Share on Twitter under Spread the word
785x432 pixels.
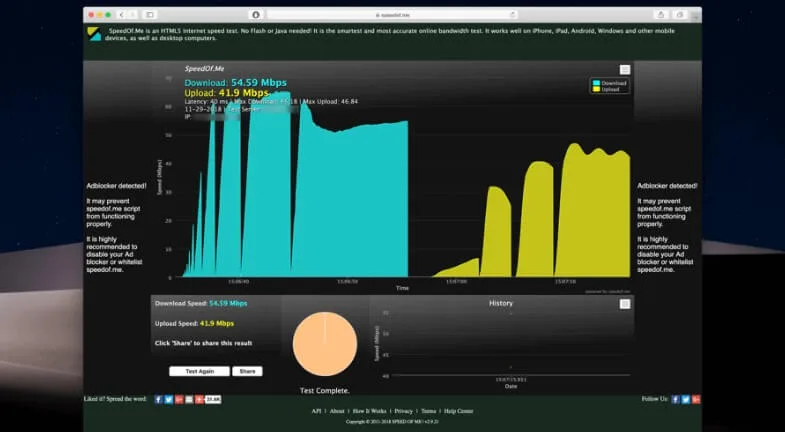coord(169,399)
